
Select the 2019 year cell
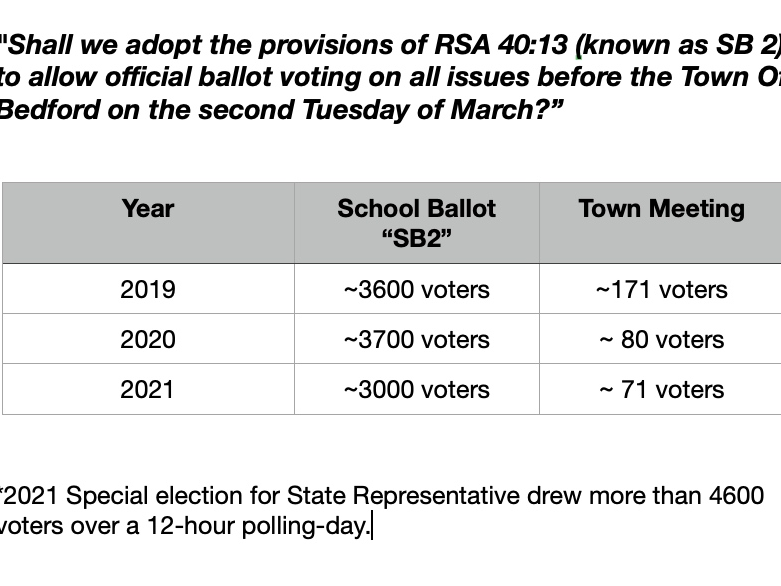(147, 290)
